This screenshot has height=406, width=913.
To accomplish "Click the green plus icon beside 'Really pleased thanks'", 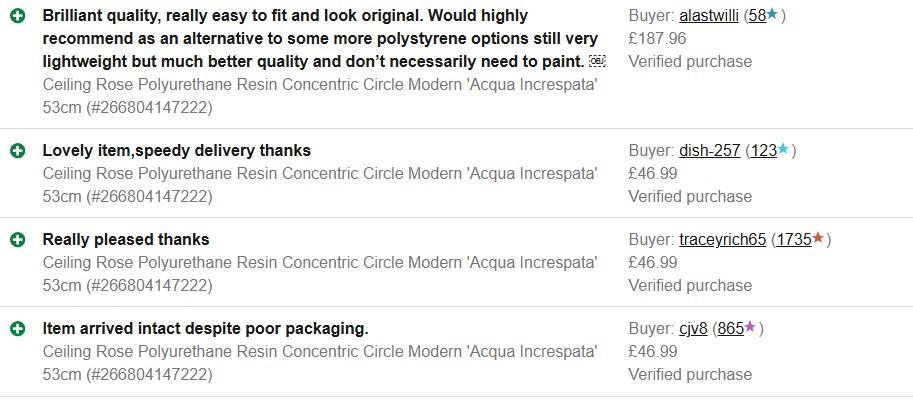I will coord(18,240).
